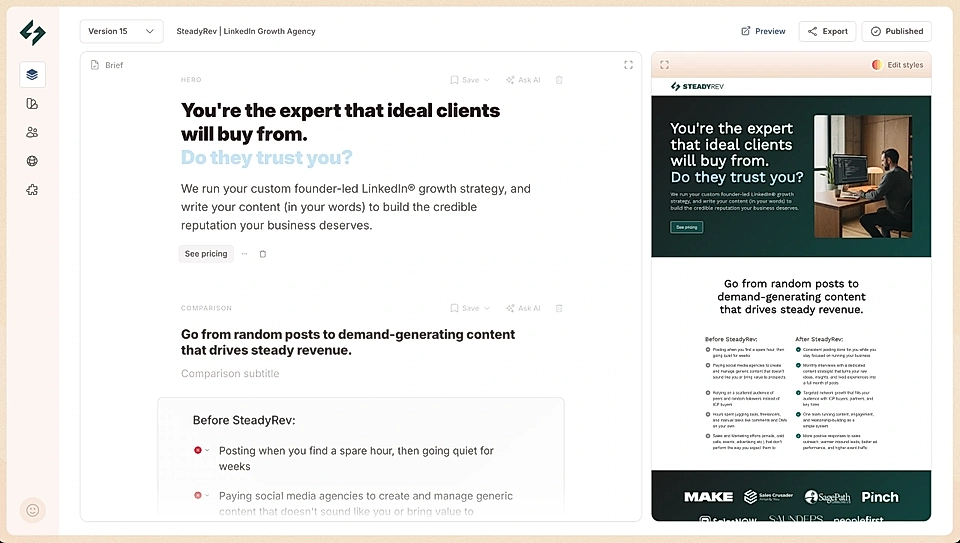Click the Comparison subtitle placeholder field
Viewport: 960px width, 543px height.
pos(230,373)
